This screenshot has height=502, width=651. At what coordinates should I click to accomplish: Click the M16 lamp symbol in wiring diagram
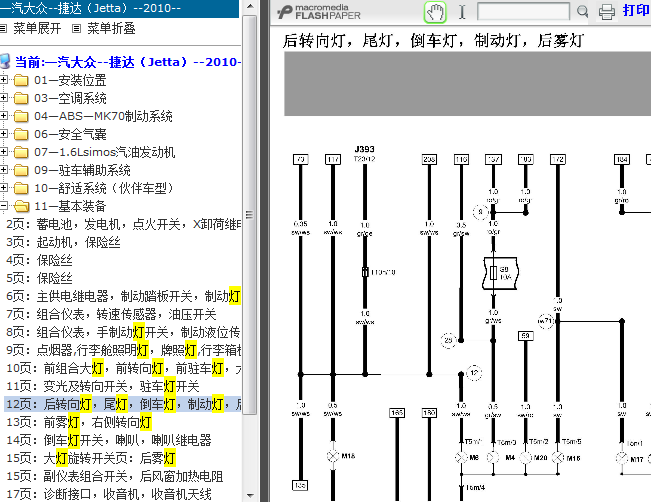pyautogui.click(x=558, y=458)
